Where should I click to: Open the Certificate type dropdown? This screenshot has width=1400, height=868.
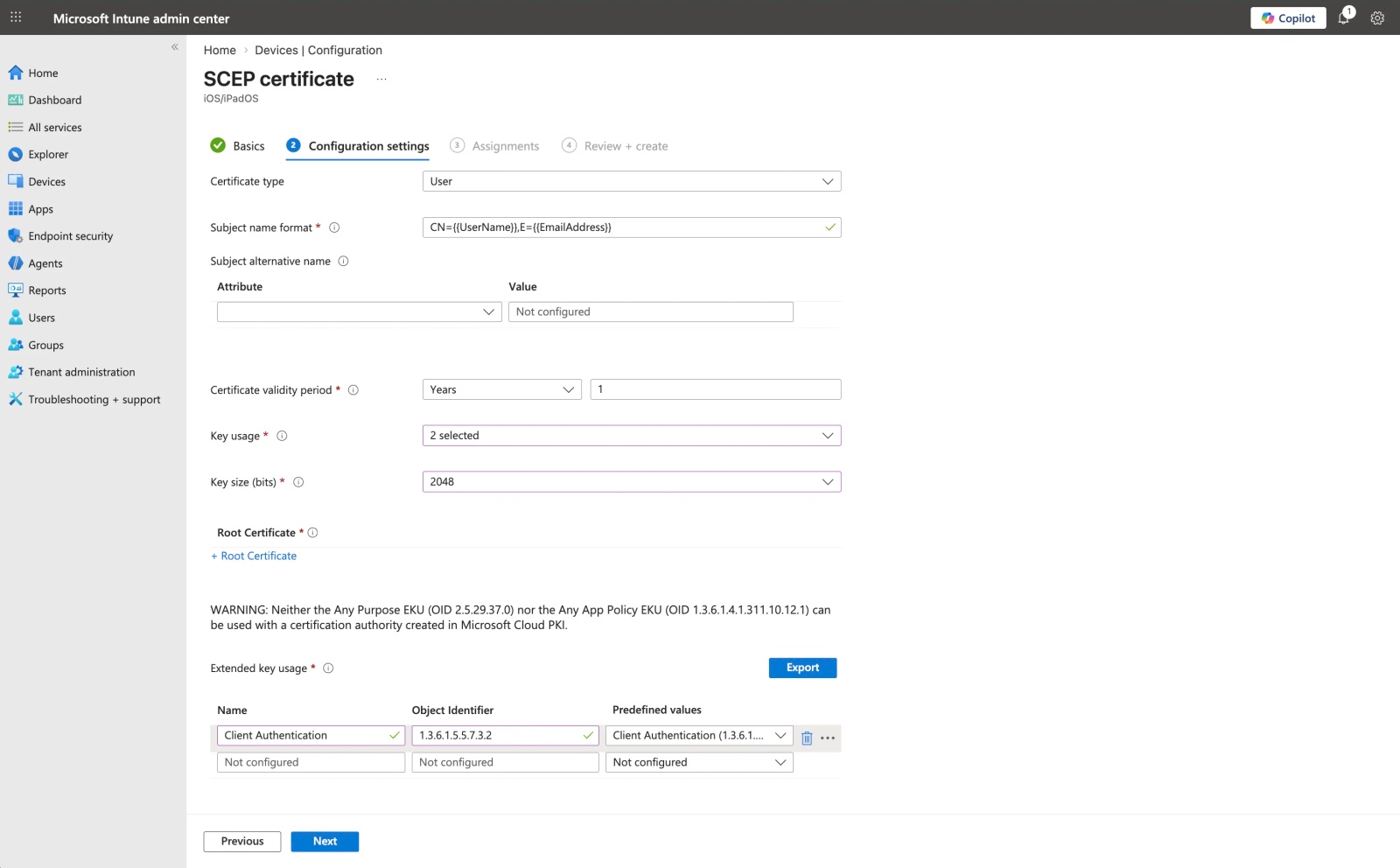pyautogui.click(x=632, y=181)
